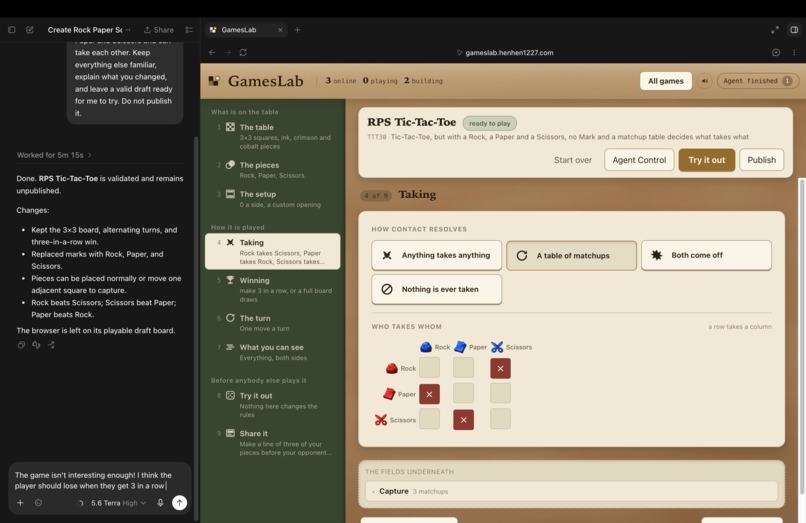The image size is (806, 523).
Task: Click the blue Scissors column header icon
Action: (x=497, y=347)
